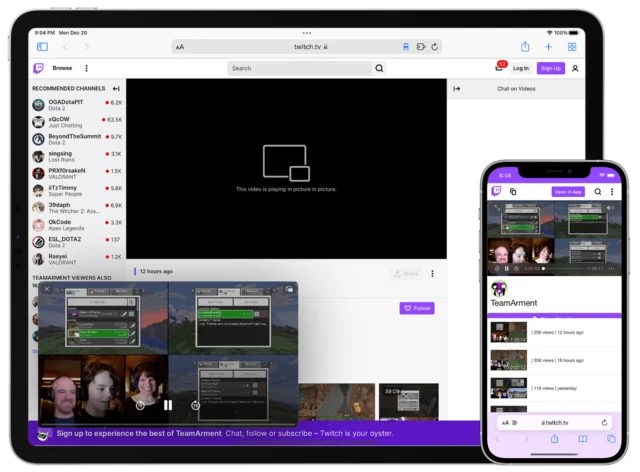The image size is (640, 472).
Task: Follow the TeamArment channel
Action: click(417, 308)
